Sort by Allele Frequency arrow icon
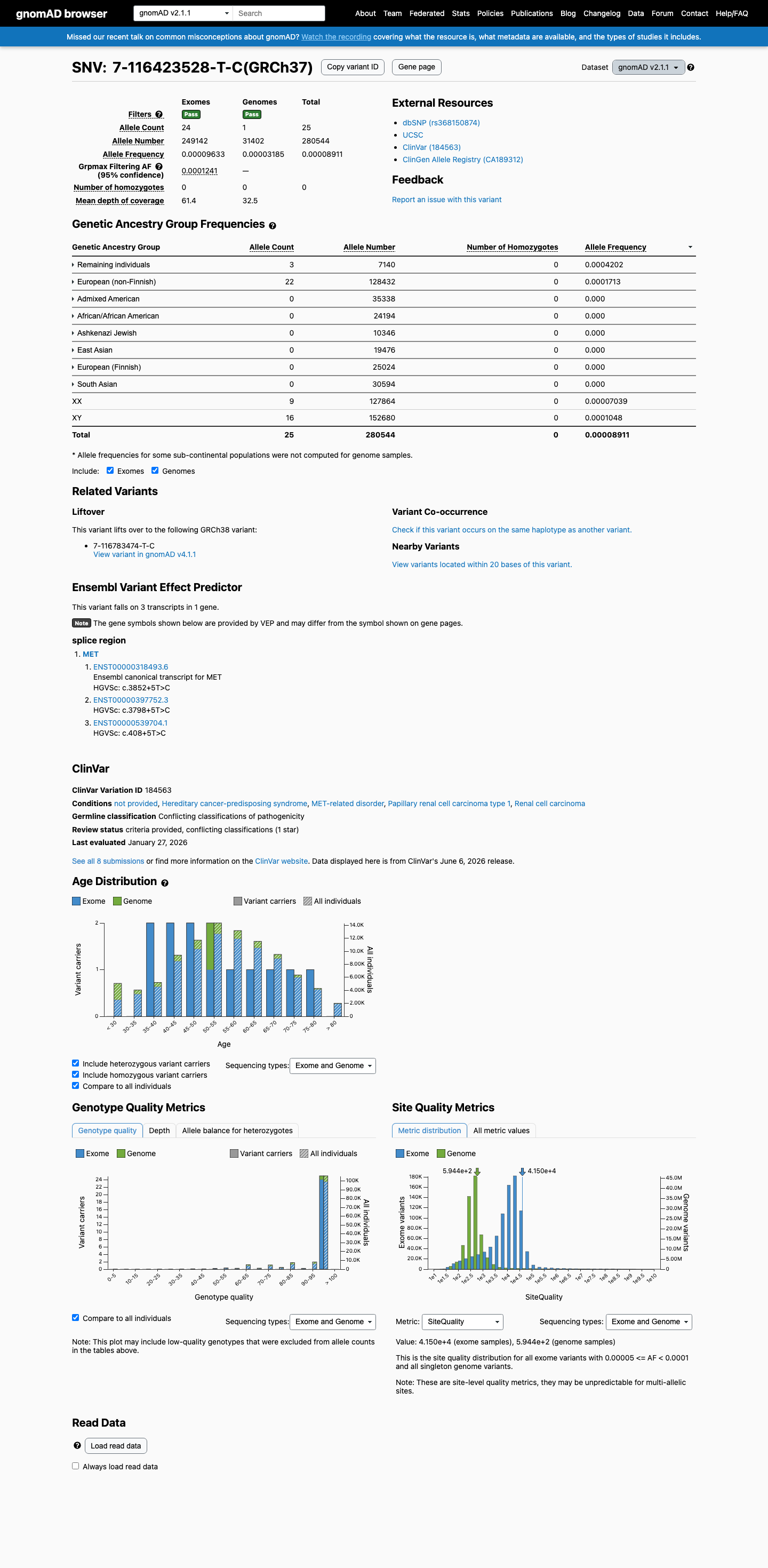The image size is (768, 1568). click(690, 247)
